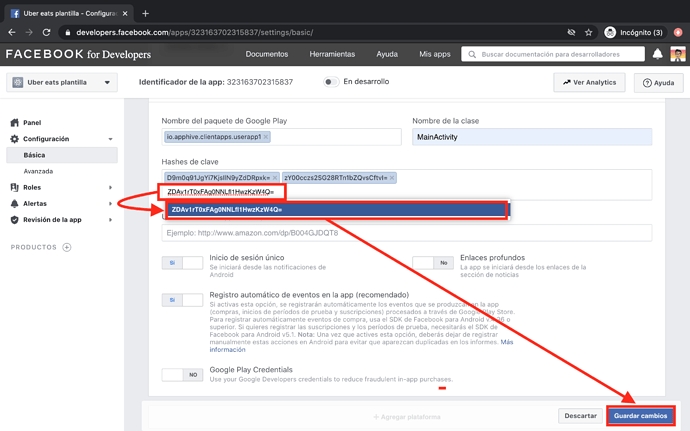
Task: Disable Registro automático de eventos switch
Action: pos(182,300)
